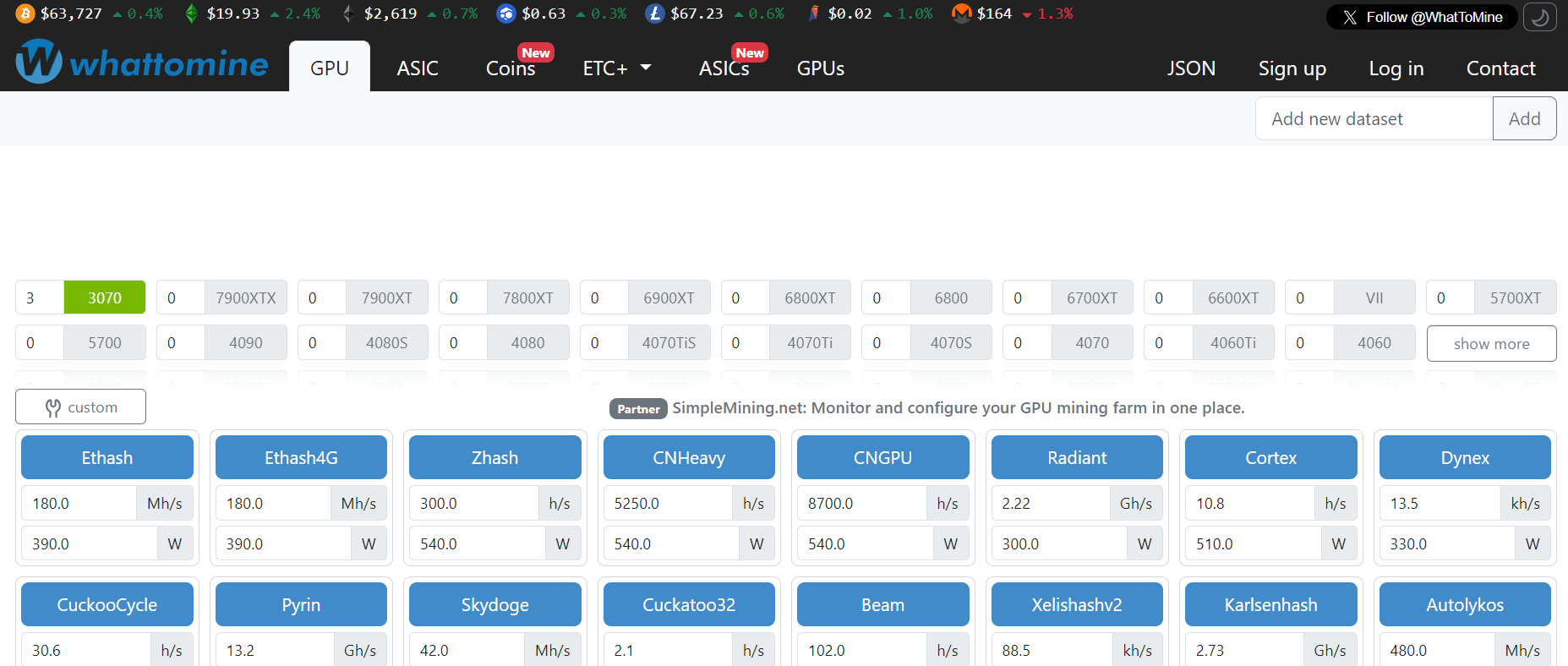Open the ETC+ dropdown menu
This screenshot has height=666, width=1568.
click(x=616, y=68)
